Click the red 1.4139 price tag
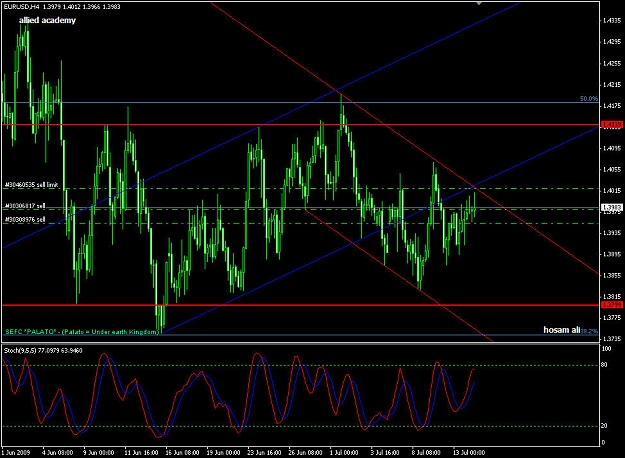This screenshot has height=458, width=625. (612, 125)
